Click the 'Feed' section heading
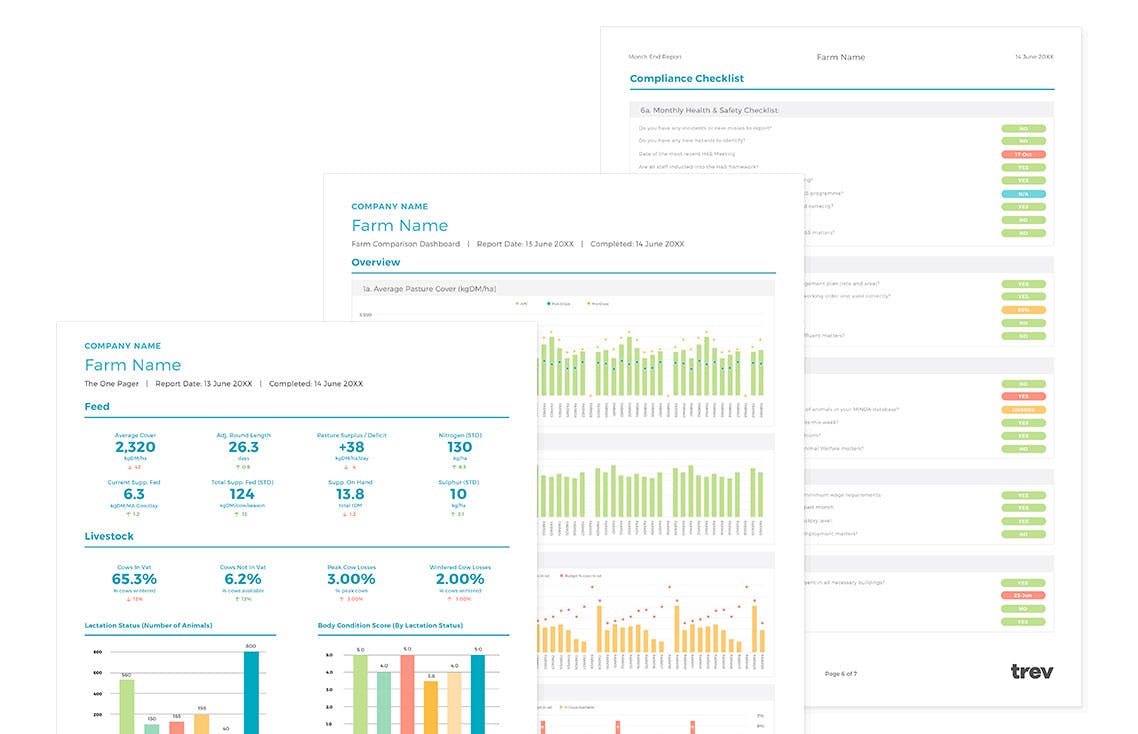This screenshot has width=1138, height=734. [x=97, y=407]
